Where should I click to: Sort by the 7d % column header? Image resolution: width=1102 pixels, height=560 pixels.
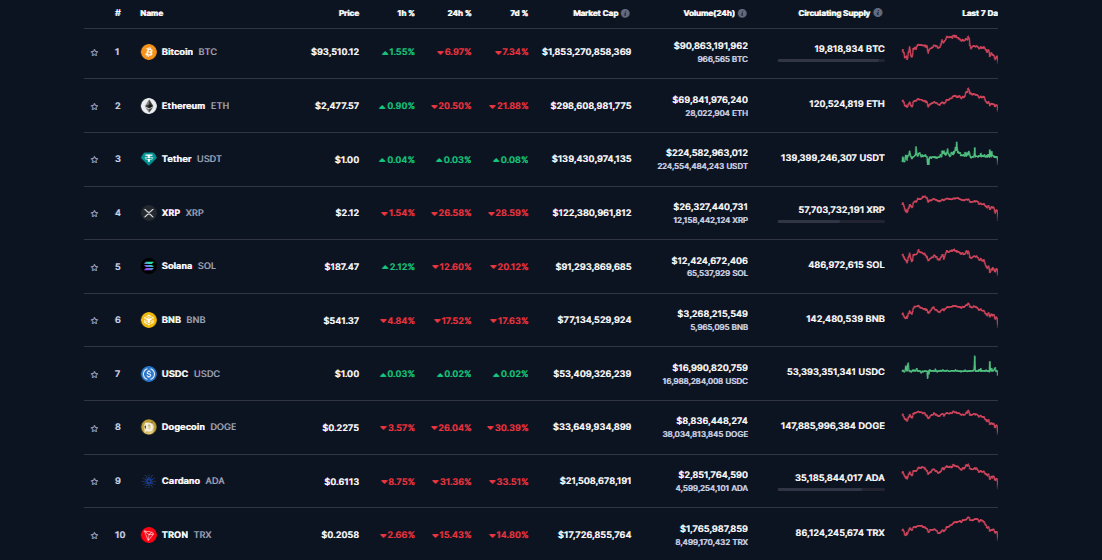point(518,13)
